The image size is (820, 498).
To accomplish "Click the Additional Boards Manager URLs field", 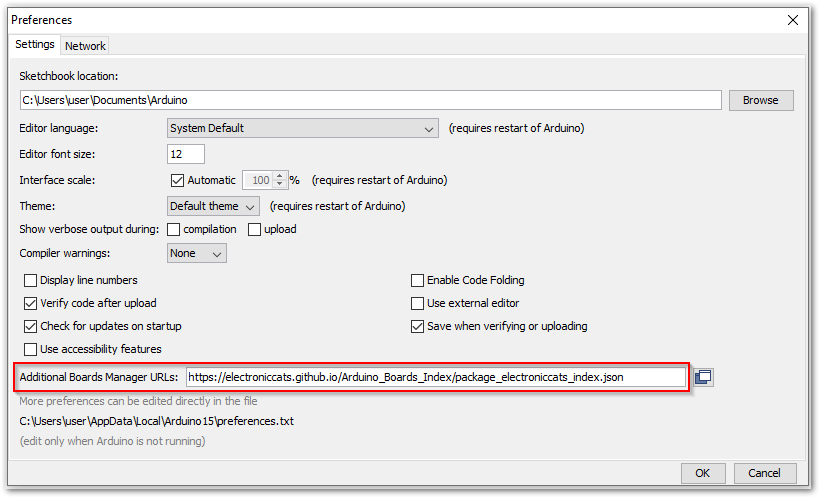I will tap(436, 377).
